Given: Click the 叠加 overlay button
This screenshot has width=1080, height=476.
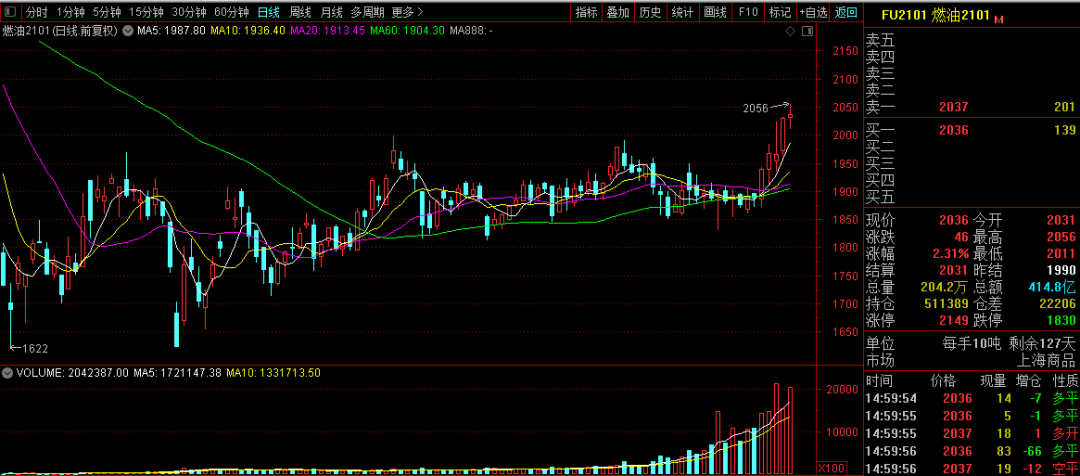Looking at the screenshot, I should [x=618, y=12].
